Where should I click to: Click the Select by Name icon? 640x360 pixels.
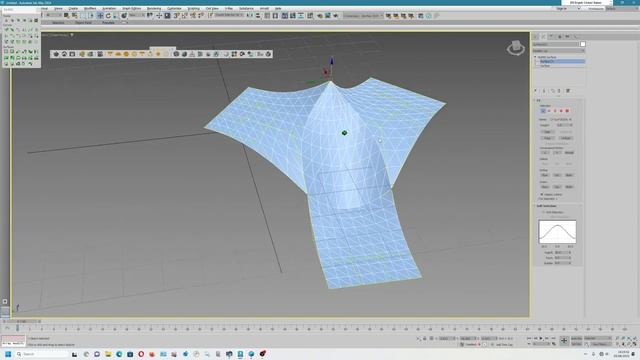click(75, 16)
